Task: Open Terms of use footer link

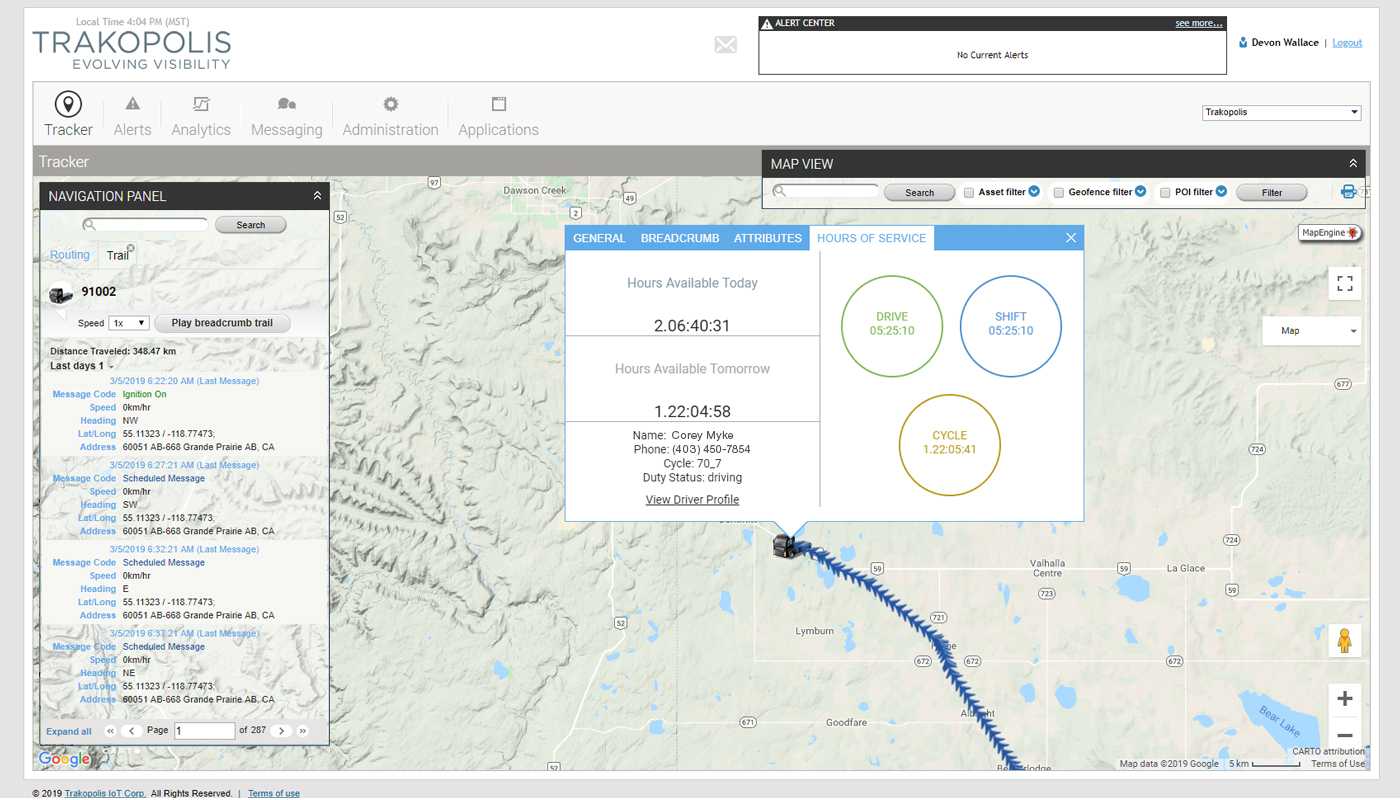Action: click(274, 794)
